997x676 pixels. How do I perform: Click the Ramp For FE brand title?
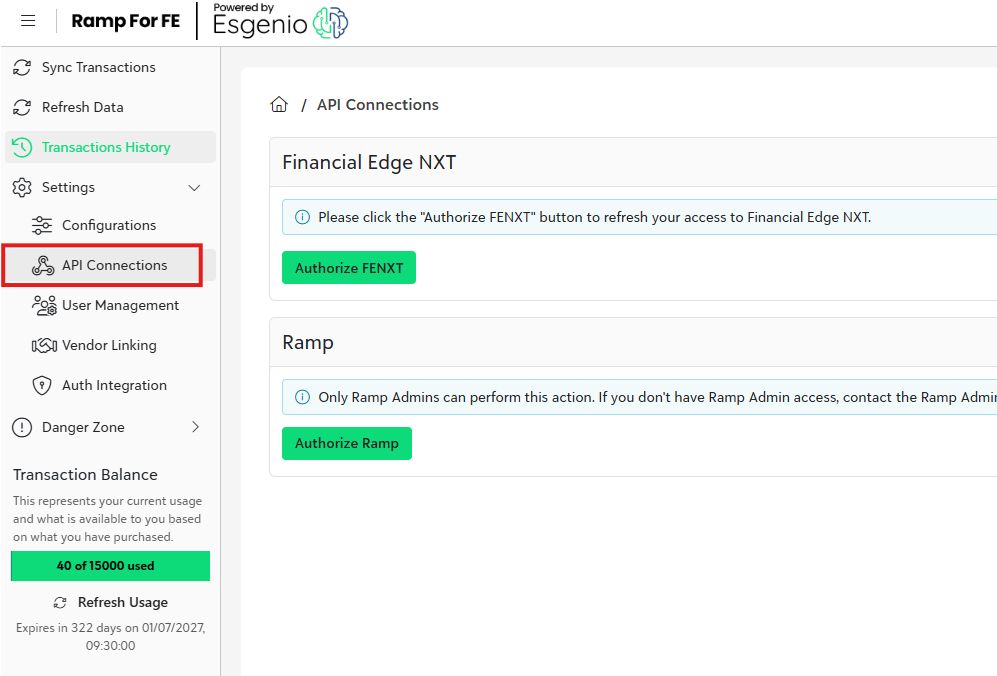[126, 21]
